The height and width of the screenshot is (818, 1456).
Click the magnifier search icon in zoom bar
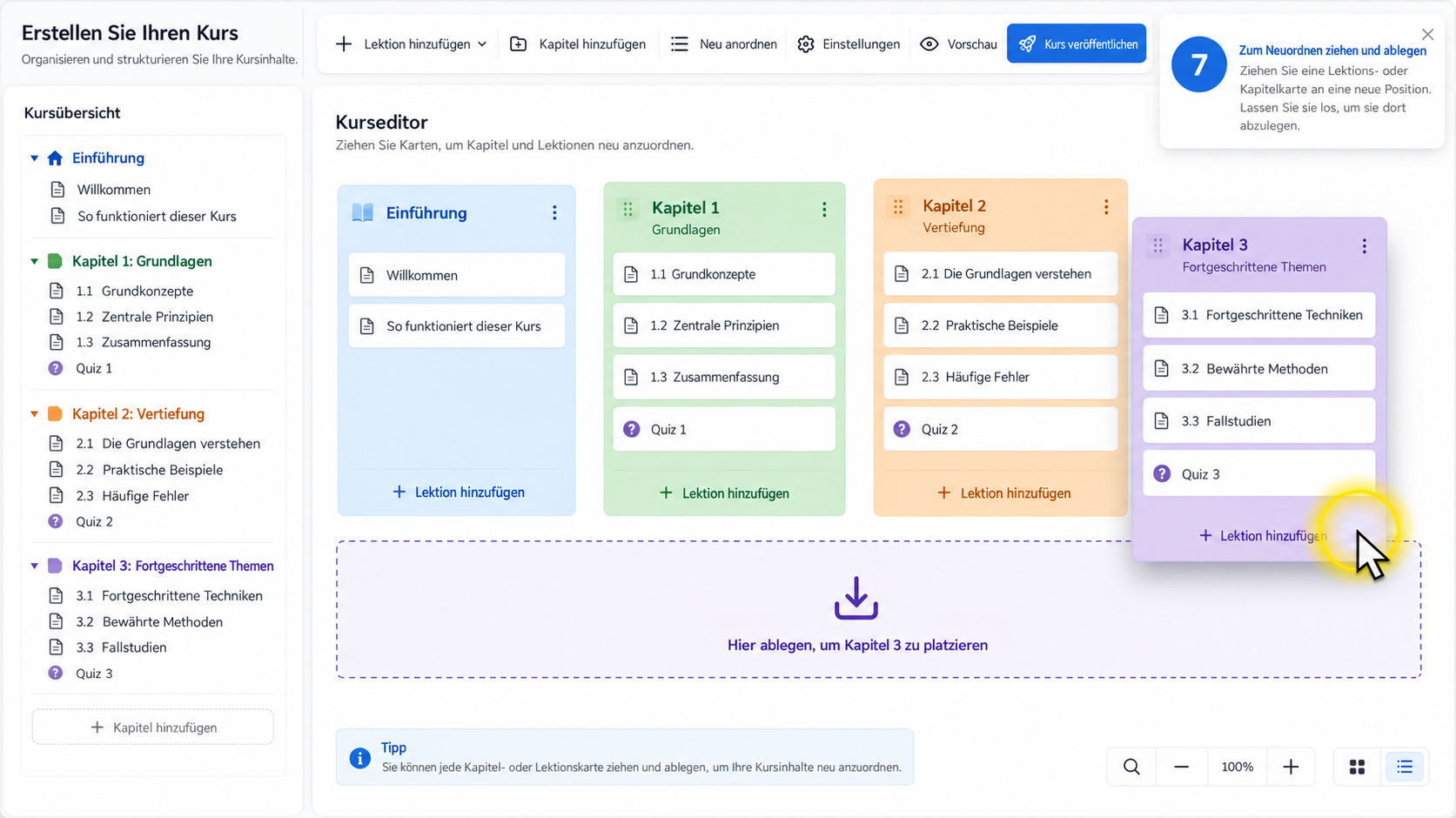pyautogui.click(x=1131, y=767)
